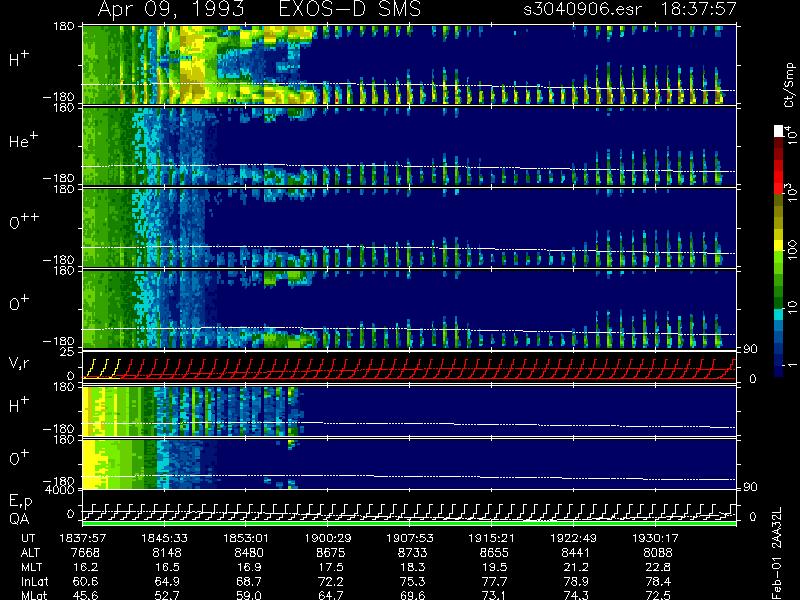Click the white top of the colorbar

(779, 131)
